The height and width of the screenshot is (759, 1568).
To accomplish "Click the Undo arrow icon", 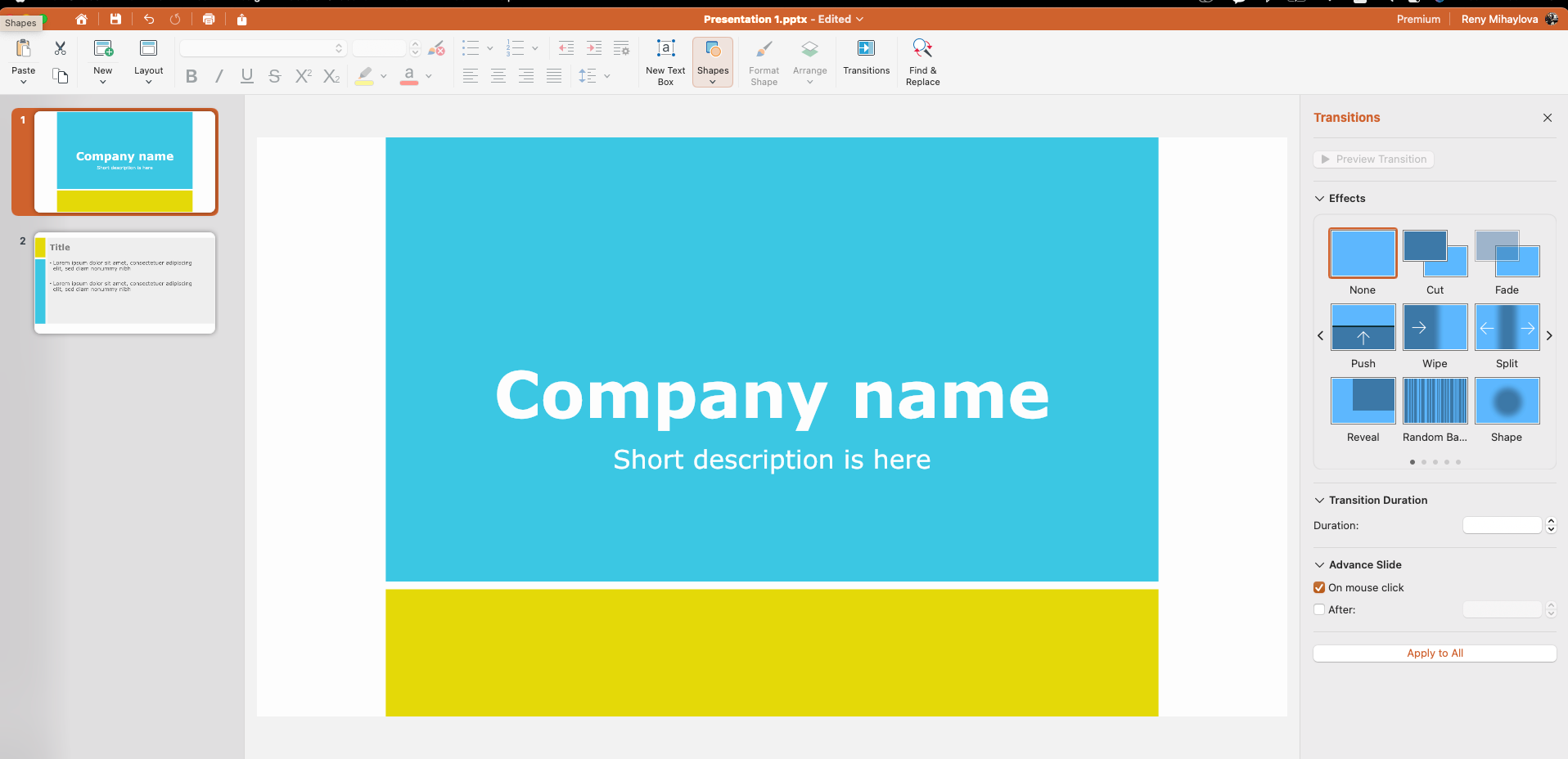I will click(149, 19).
